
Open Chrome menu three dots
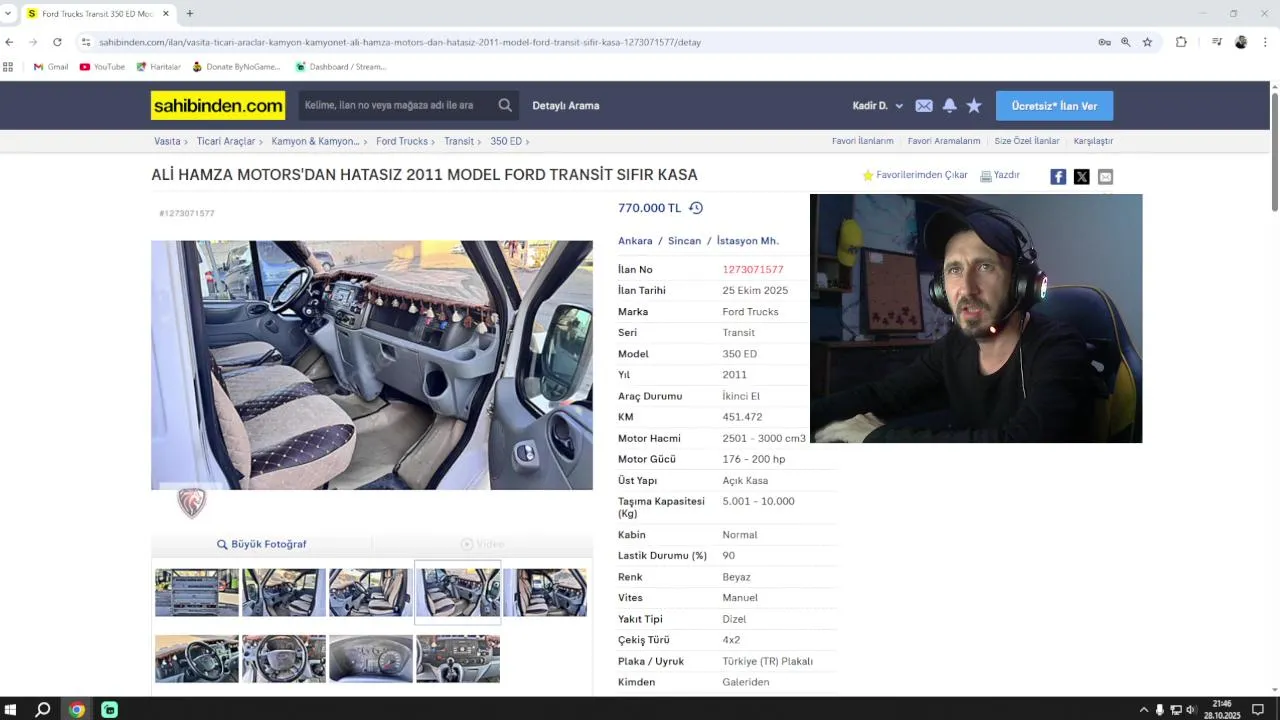pyautogui.click(x=1265, y=42)
